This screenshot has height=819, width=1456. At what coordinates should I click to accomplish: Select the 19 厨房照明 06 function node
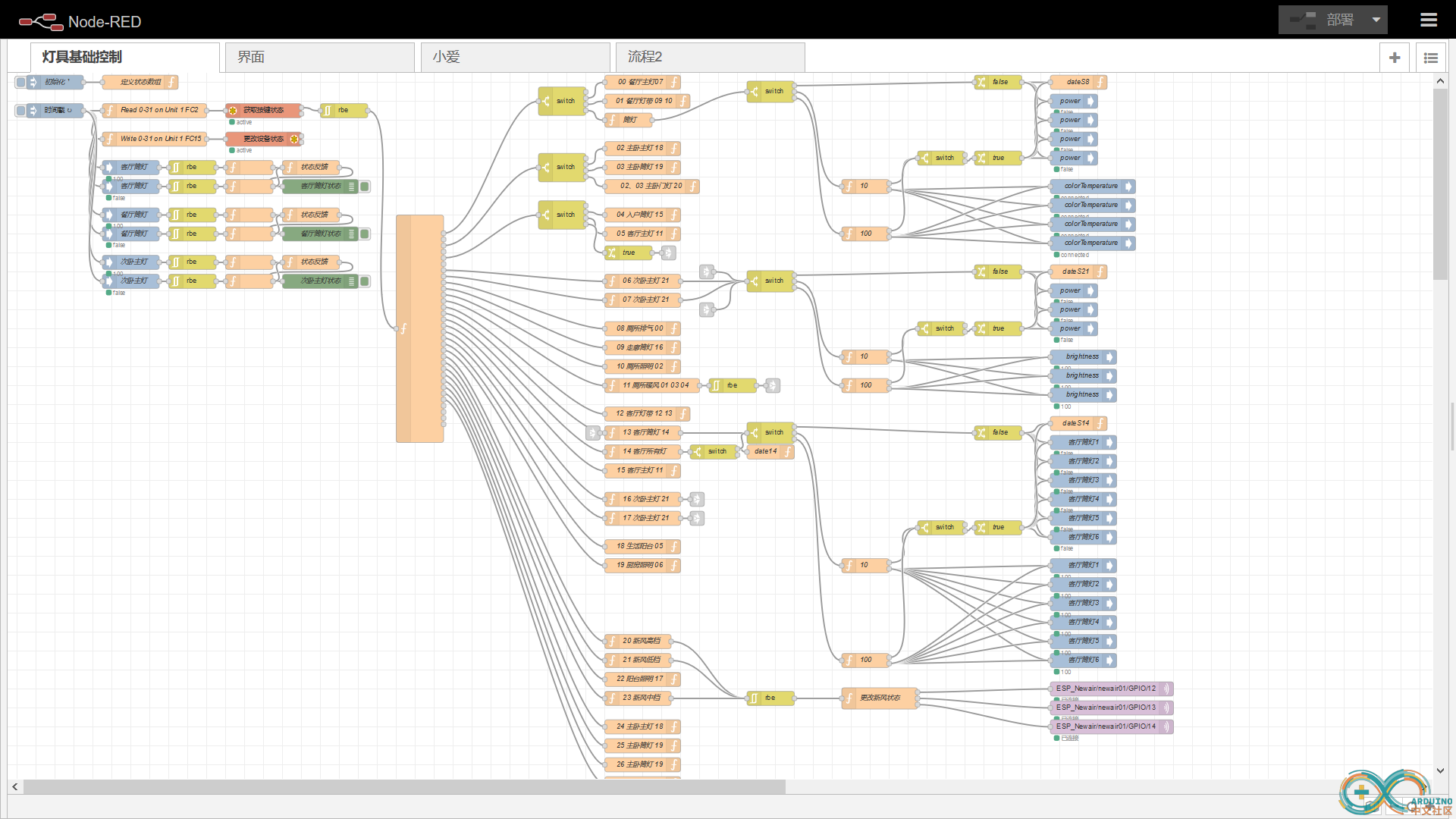click(x=642, y=566)
